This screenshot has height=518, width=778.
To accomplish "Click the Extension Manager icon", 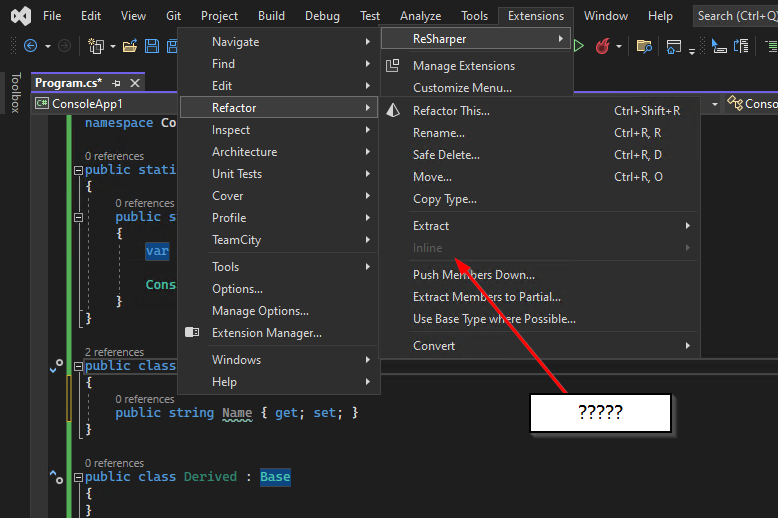I will pos(192,332).
